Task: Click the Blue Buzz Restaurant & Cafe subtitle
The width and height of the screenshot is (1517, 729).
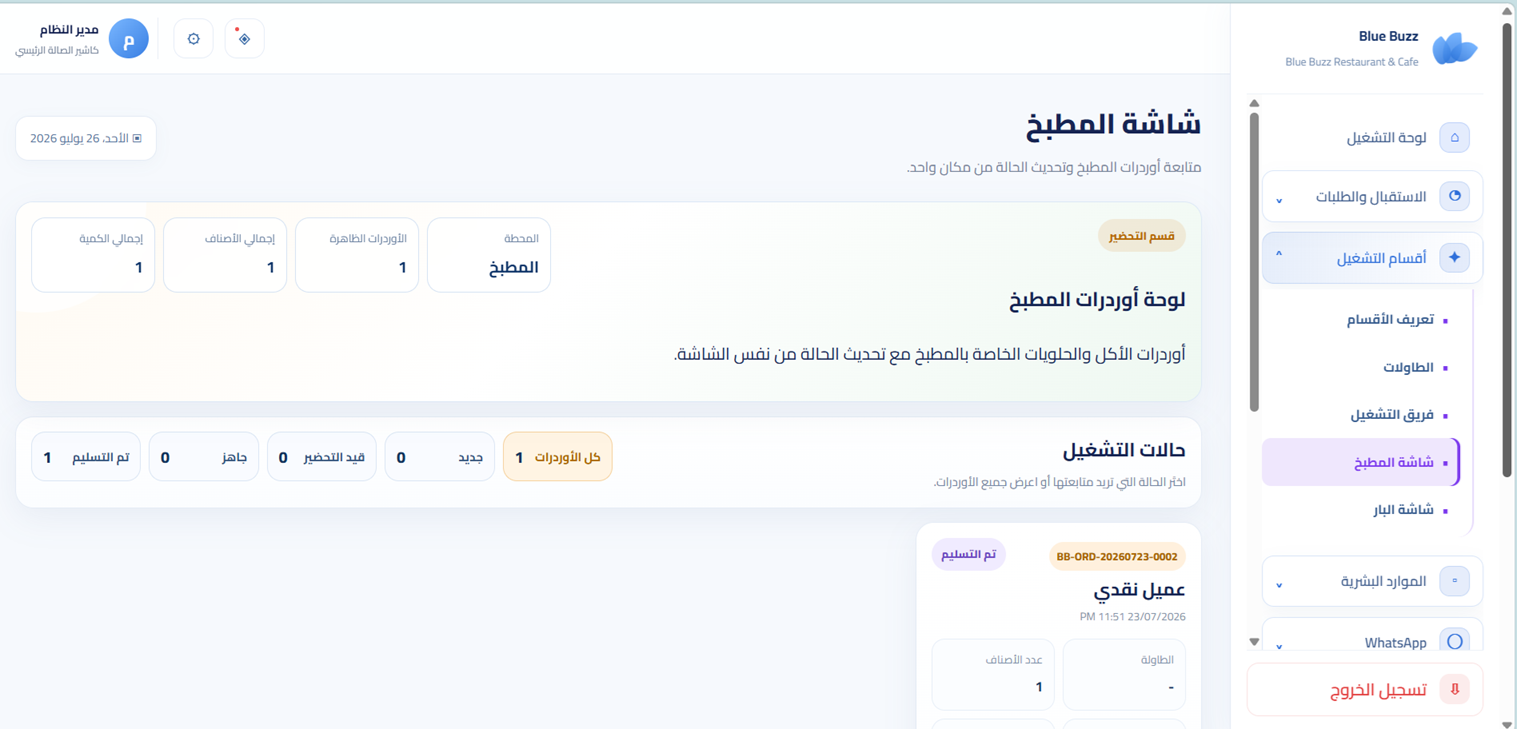Action: pyautogui.click(x=1352, y=62)
